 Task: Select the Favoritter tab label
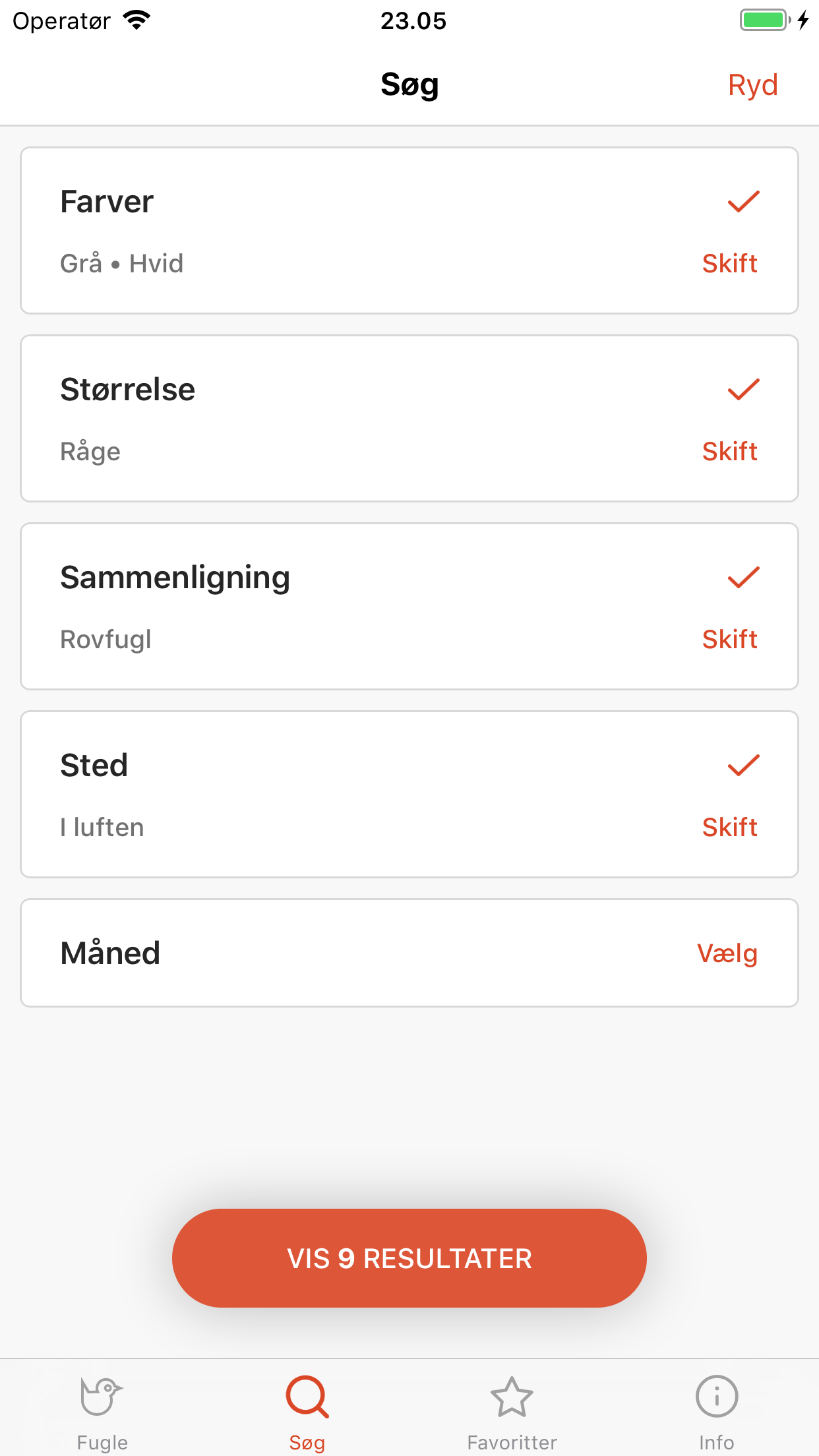click(x=512, y=1442)
